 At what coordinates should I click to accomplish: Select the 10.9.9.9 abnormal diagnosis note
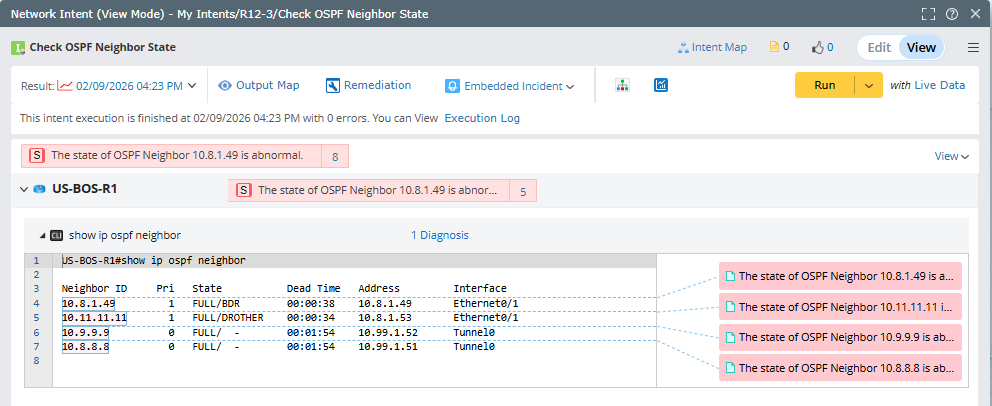coord(840,337)
